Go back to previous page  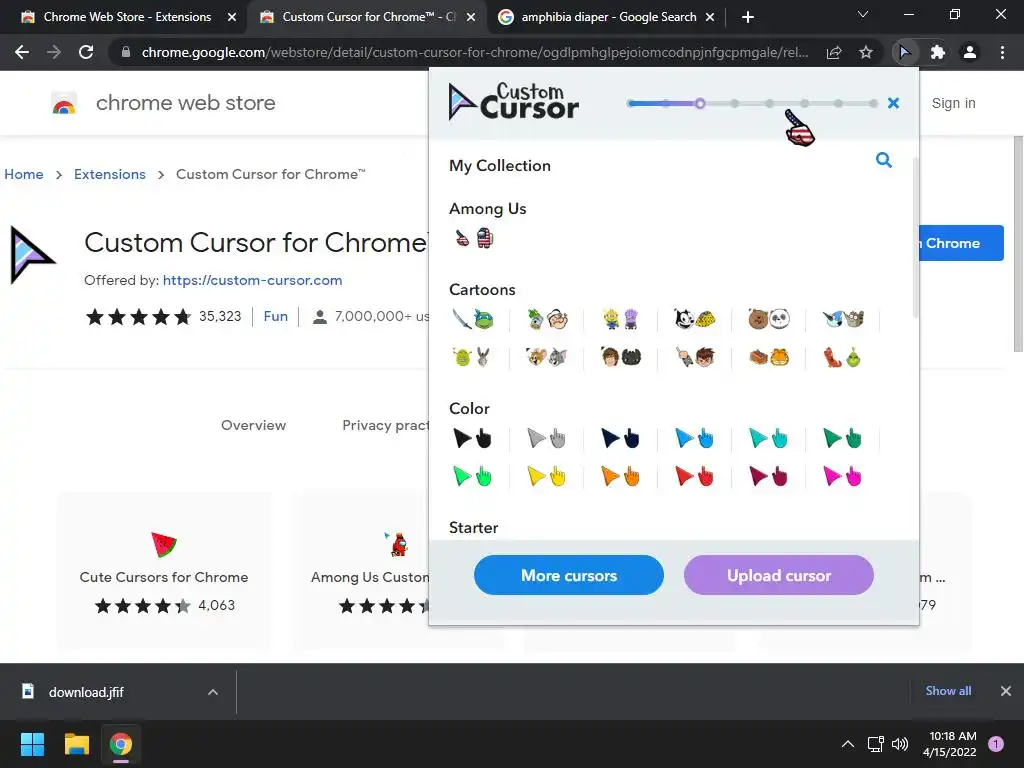(22, 52)
